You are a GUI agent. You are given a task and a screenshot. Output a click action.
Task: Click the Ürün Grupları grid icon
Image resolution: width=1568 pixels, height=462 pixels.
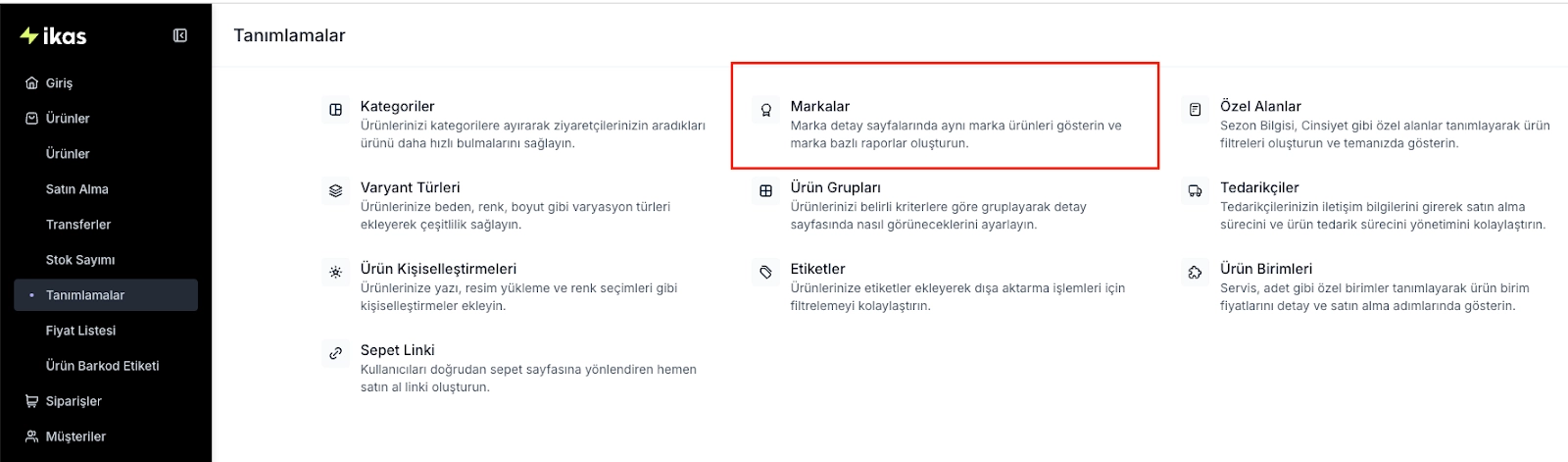coord(766,191)
